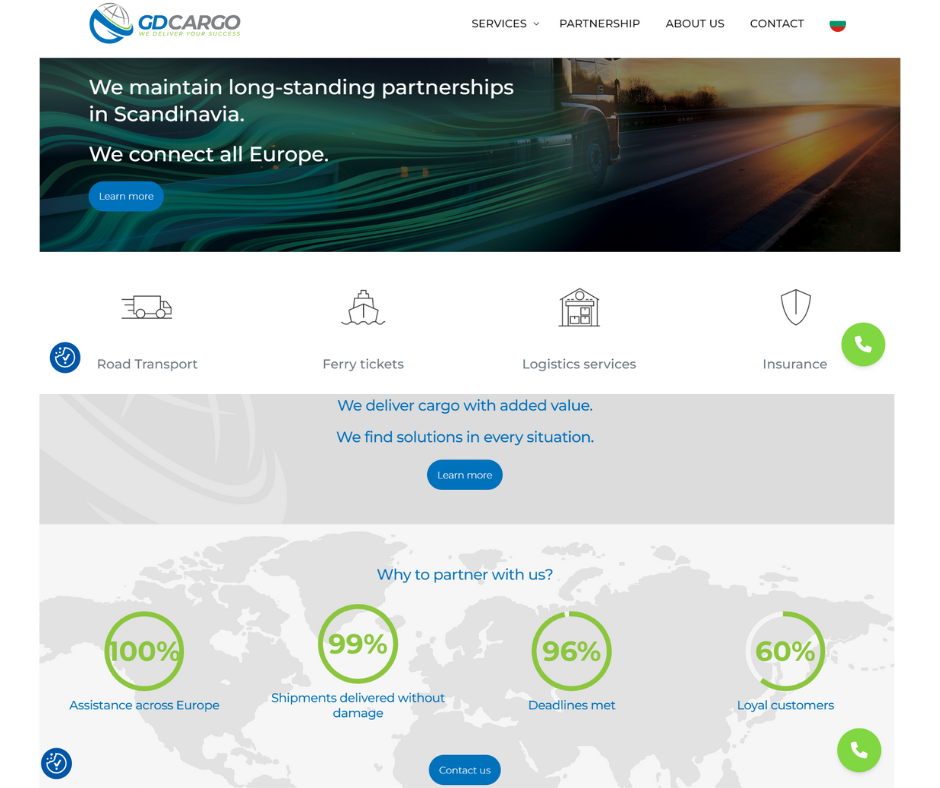Click the Contact us button
Viewport: 940px width, 788px height.
(465, 770)
